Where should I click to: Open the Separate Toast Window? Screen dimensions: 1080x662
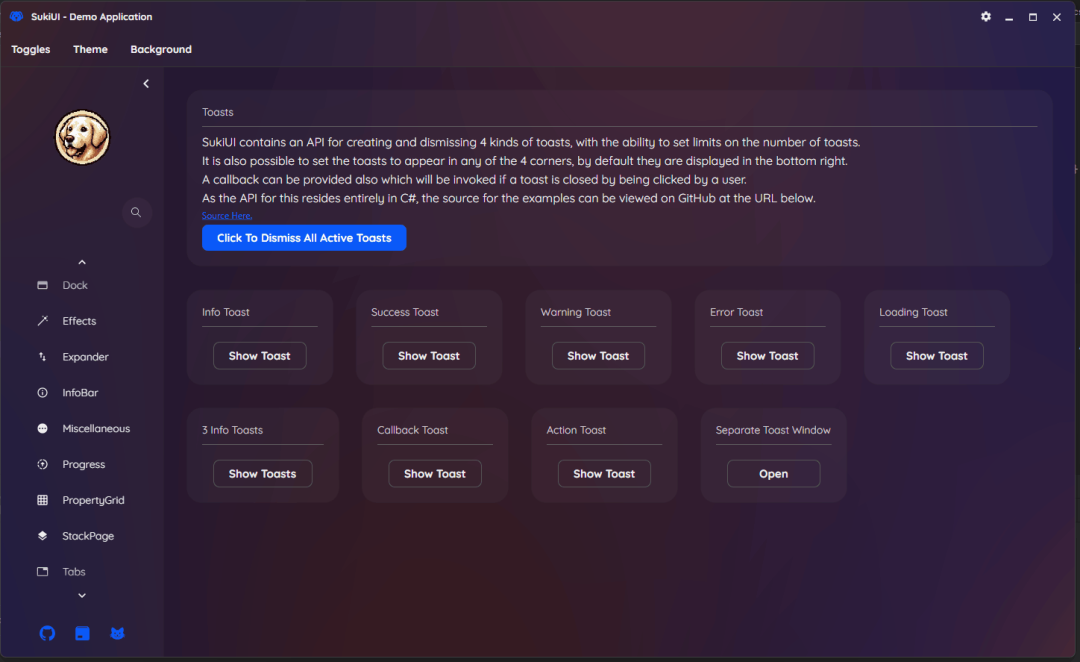click(x=773, y=473)
